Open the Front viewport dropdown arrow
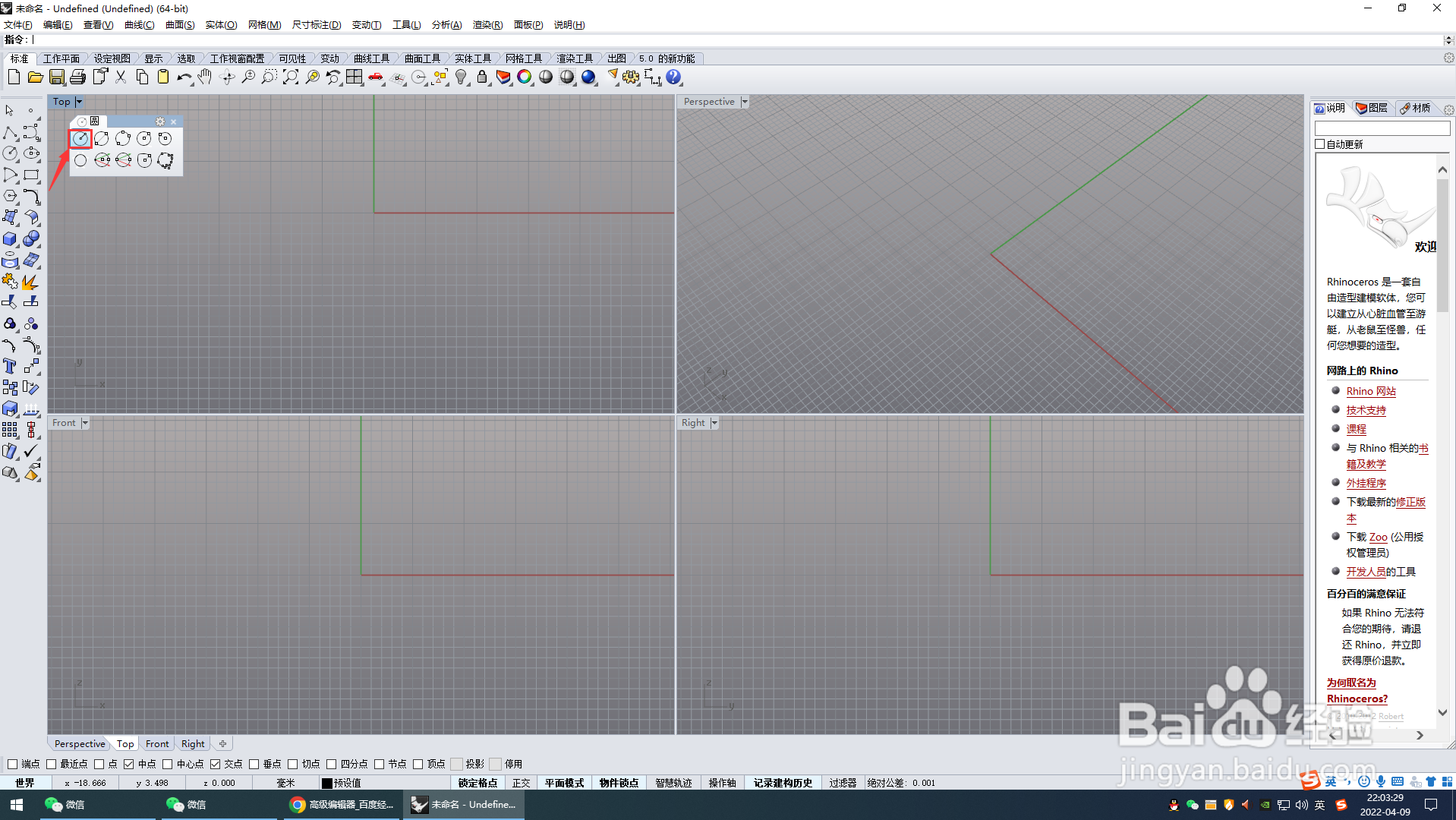Viewport: 1456px width, 820px height. 85,423
